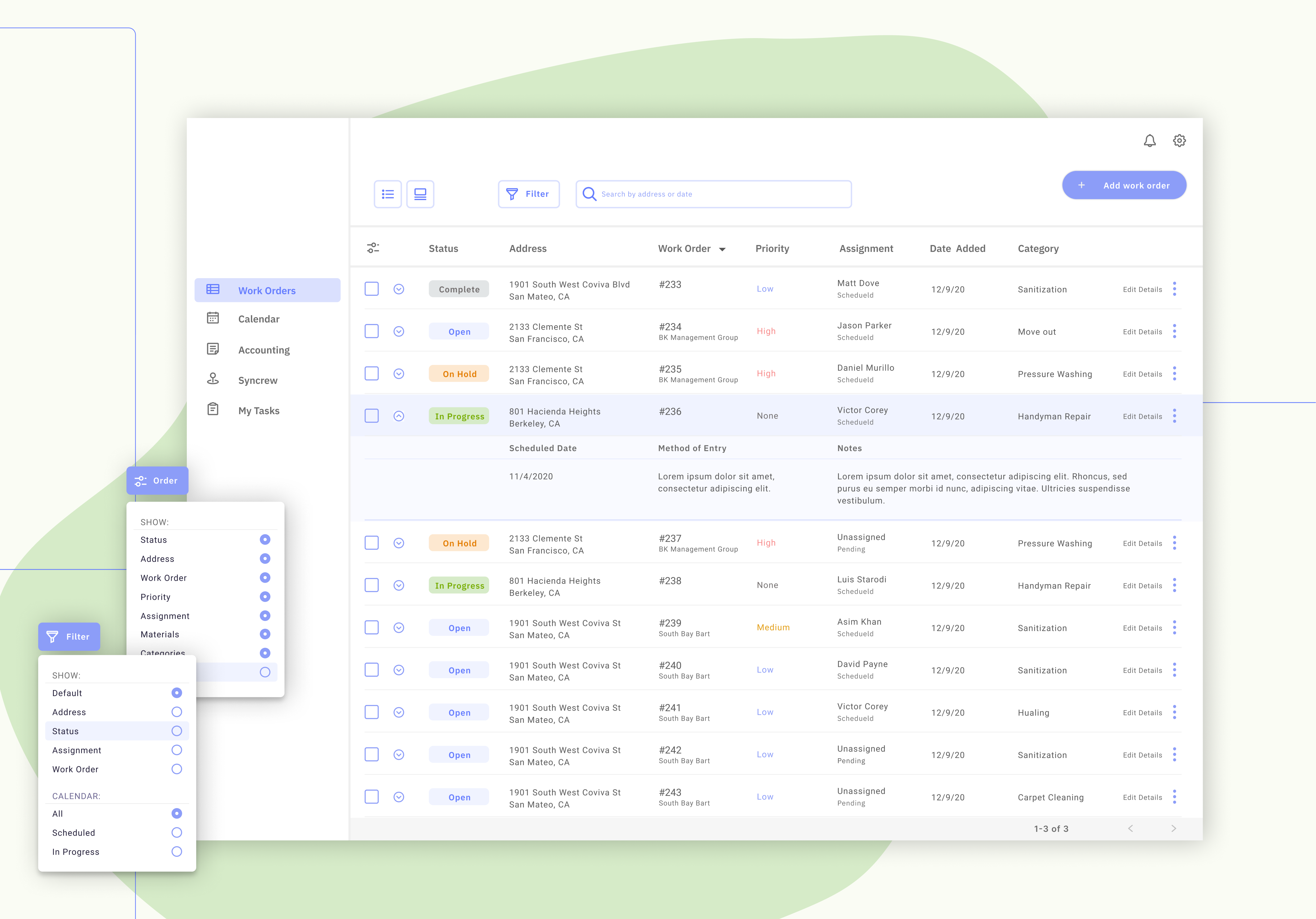1316x919 pixels.
Task: Go to Accounting in the sidebar
Action: click(x=264, y=350)
